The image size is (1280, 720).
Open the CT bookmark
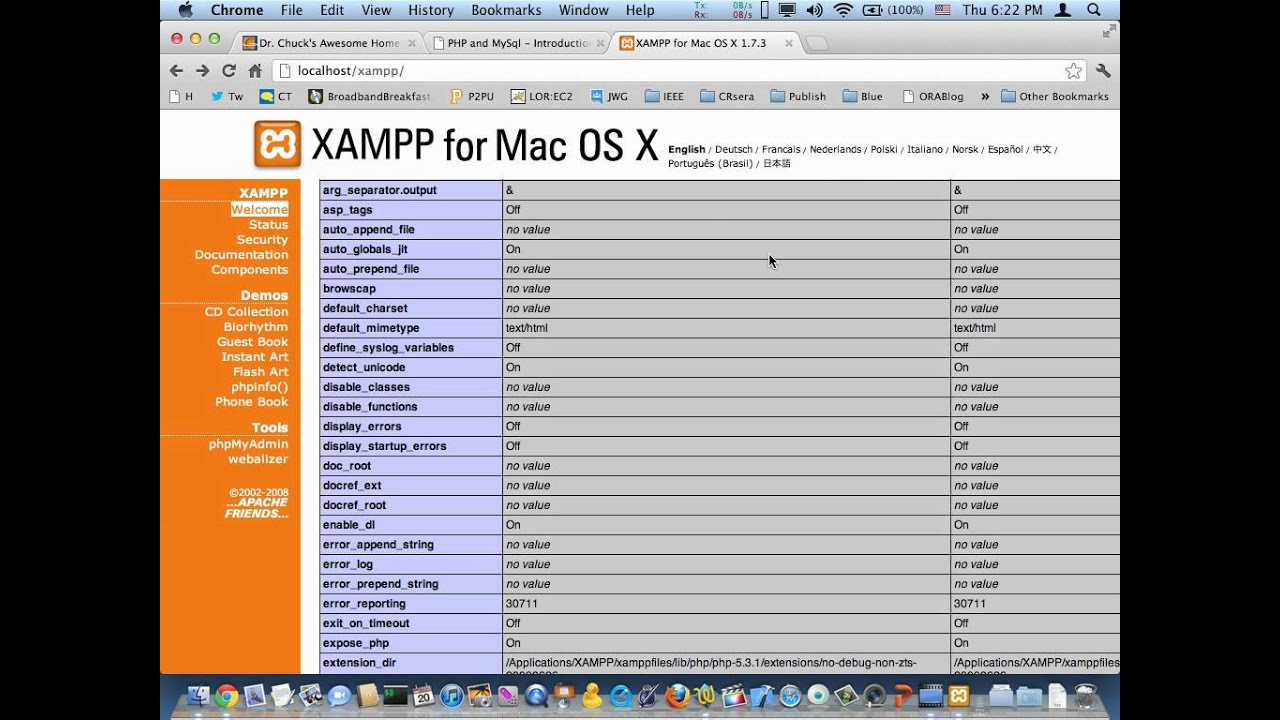coord(276,97)
